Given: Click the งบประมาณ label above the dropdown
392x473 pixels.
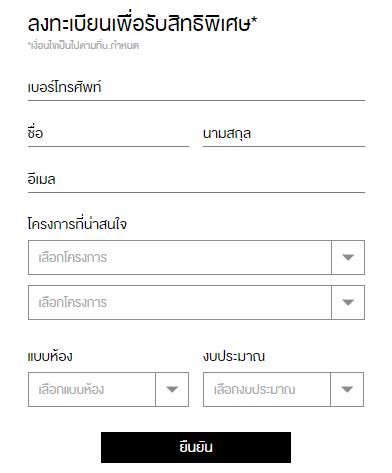Looking at the screenshot, I should pos(234,356).
